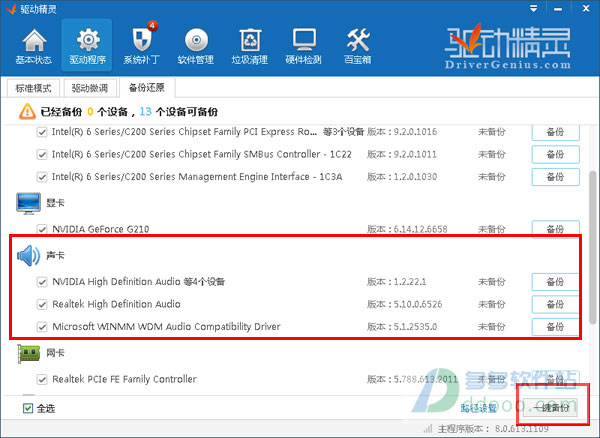Click the 网卡 category label
600x438 pixels.
coord(55,353)
